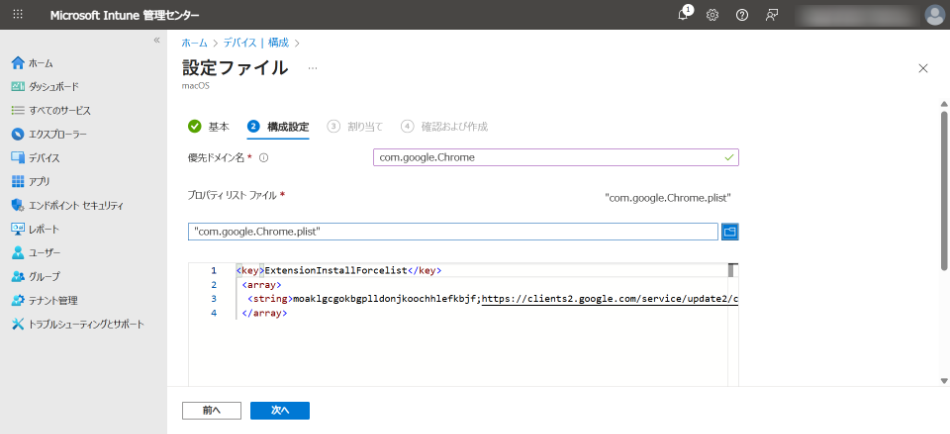Open エンドポイント セキュリティ in the sidebar
The height and width of the screenshot is (434, 950).
tap(76, 205)
